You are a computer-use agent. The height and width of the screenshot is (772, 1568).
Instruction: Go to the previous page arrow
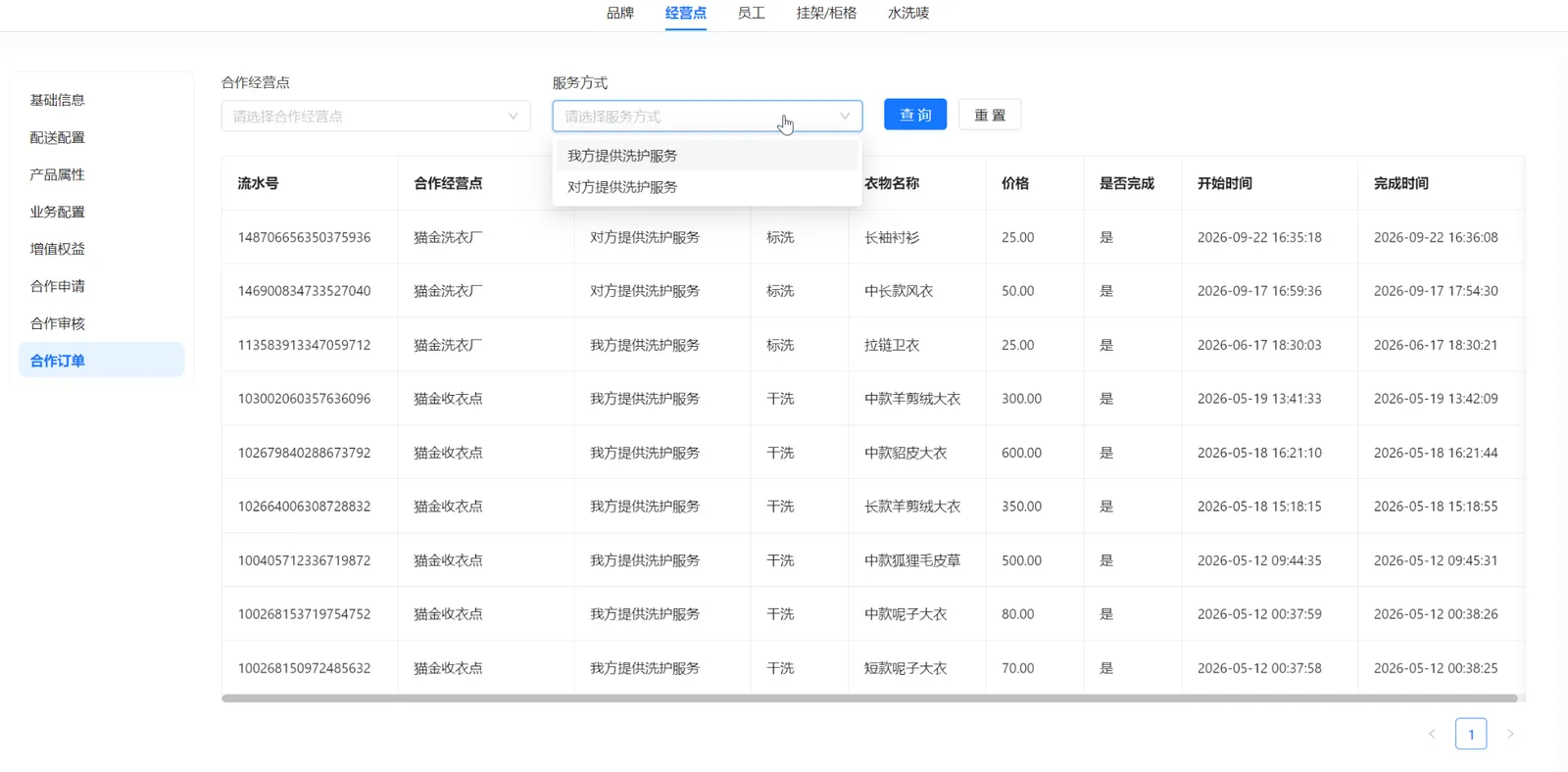click(1432, 734)
